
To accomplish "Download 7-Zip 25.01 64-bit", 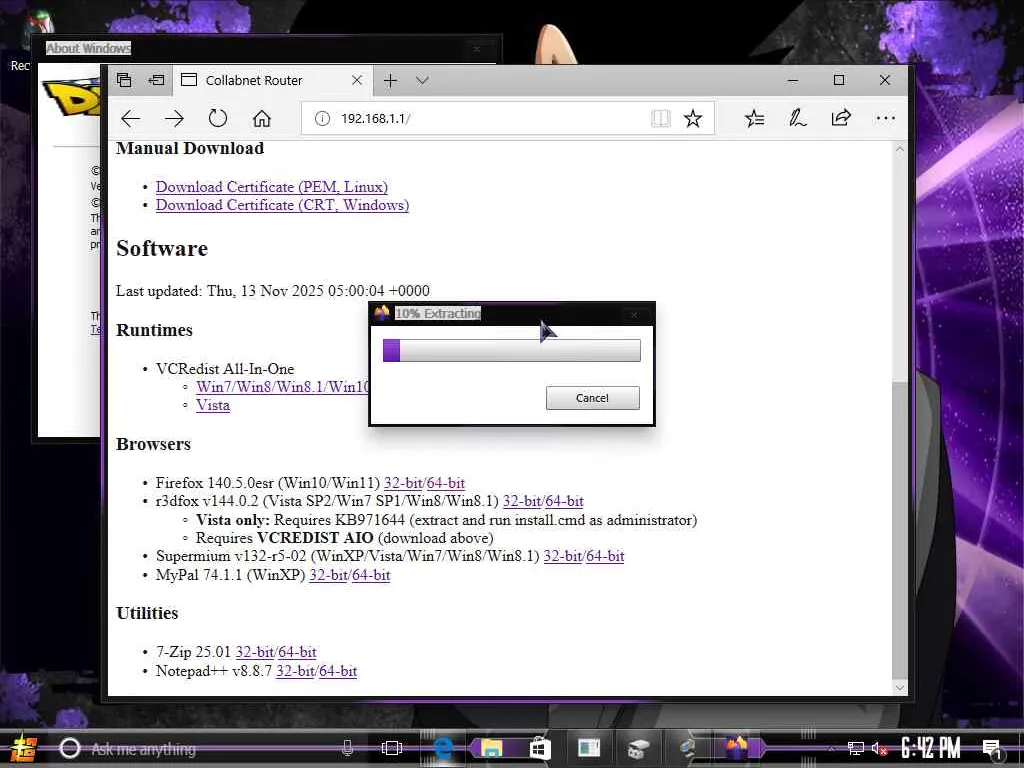I will pyautogui.click(x=297, y=652).
